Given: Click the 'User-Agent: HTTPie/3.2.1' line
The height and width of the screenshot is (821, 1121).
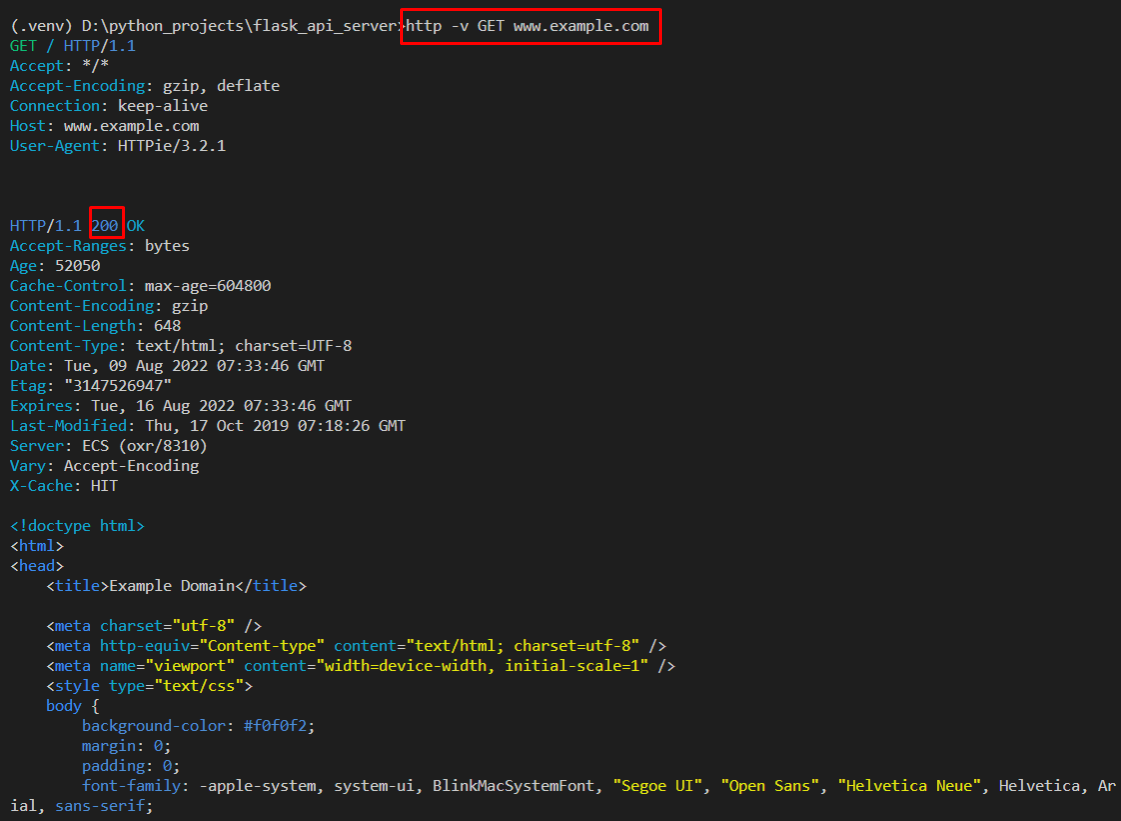Looking at the screenshot, I should pos(118,146).
